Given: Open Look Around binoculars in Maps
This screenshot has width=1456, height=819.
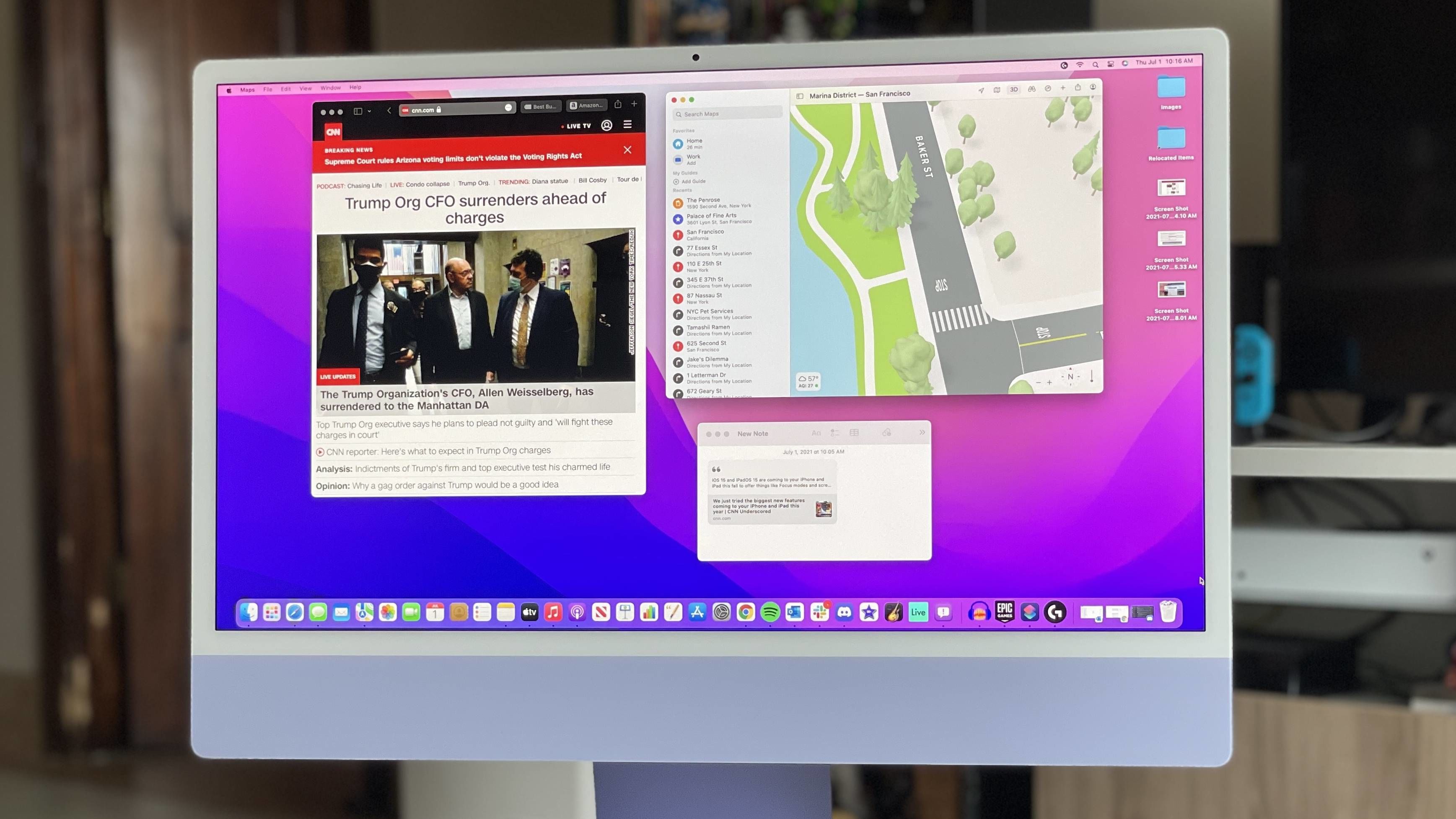Looking at the screenshot, I should coord(1031,89).
